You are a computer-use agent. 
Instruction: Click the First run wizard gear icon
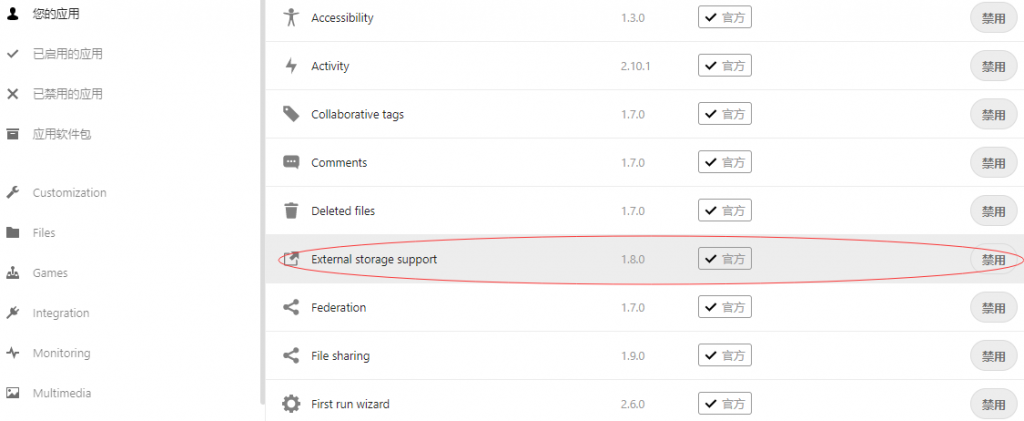291,404
